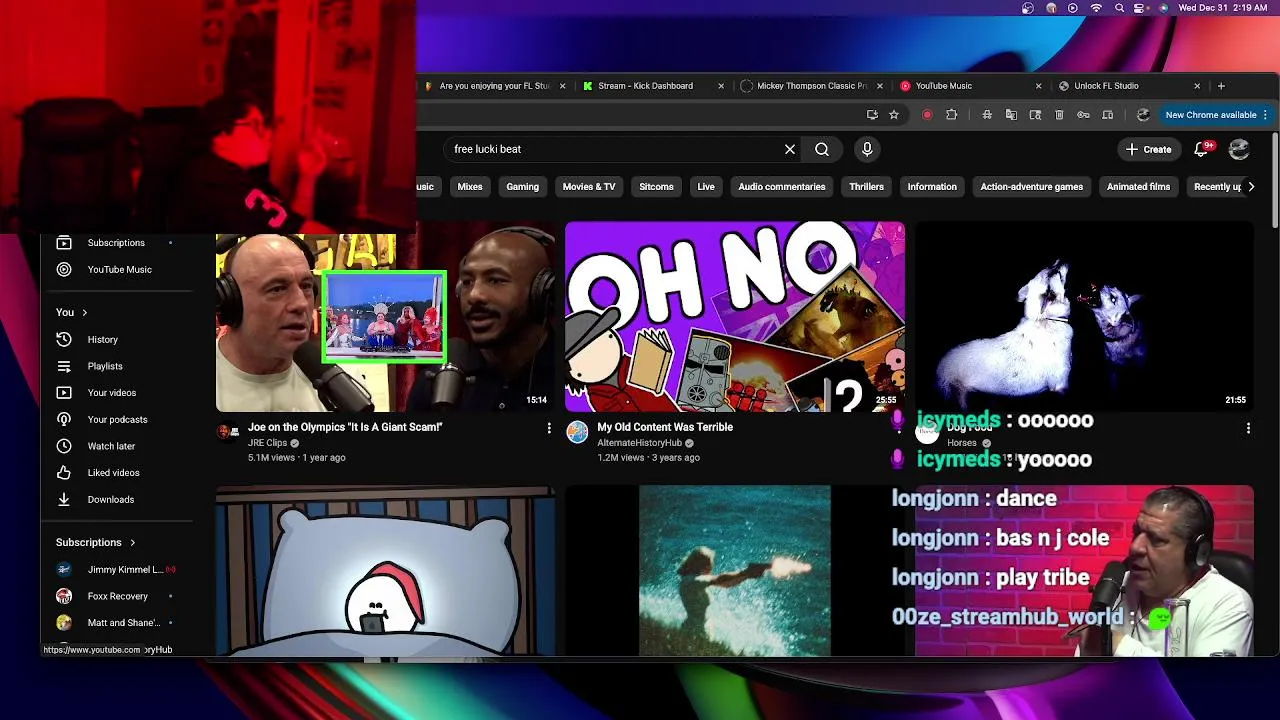1280x720 pixels.
Task: Filter results by Action-adventure games chip
Action: [1032, 187]
